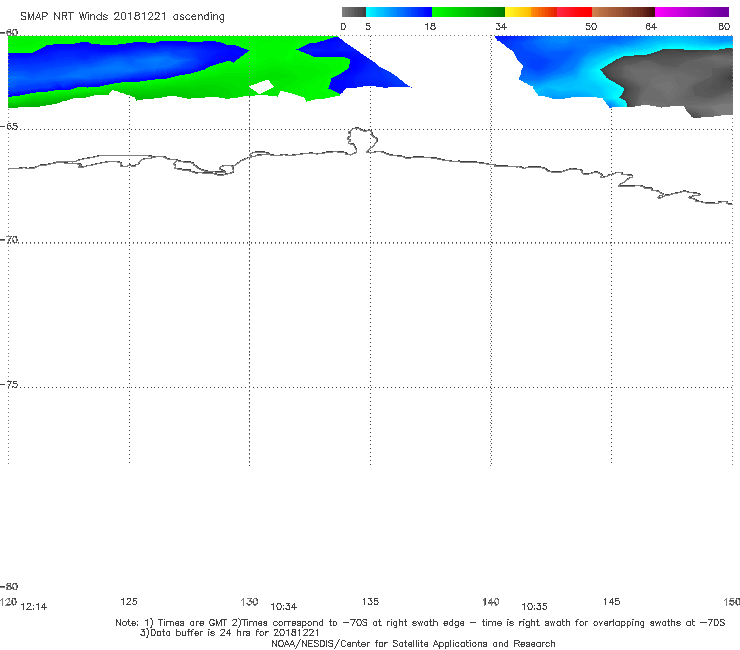This screenshot has width=740, height=650.
Task: Click the longitude label '125'
Action: [129, 601]
